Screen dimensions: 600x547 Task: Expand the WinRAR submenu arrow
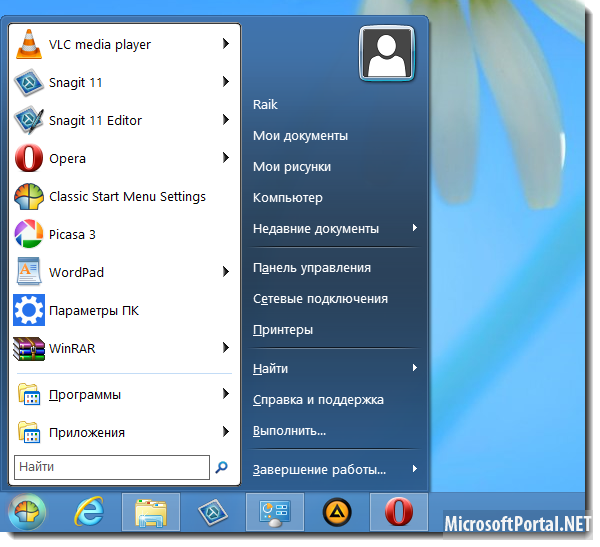click(226, 348)
